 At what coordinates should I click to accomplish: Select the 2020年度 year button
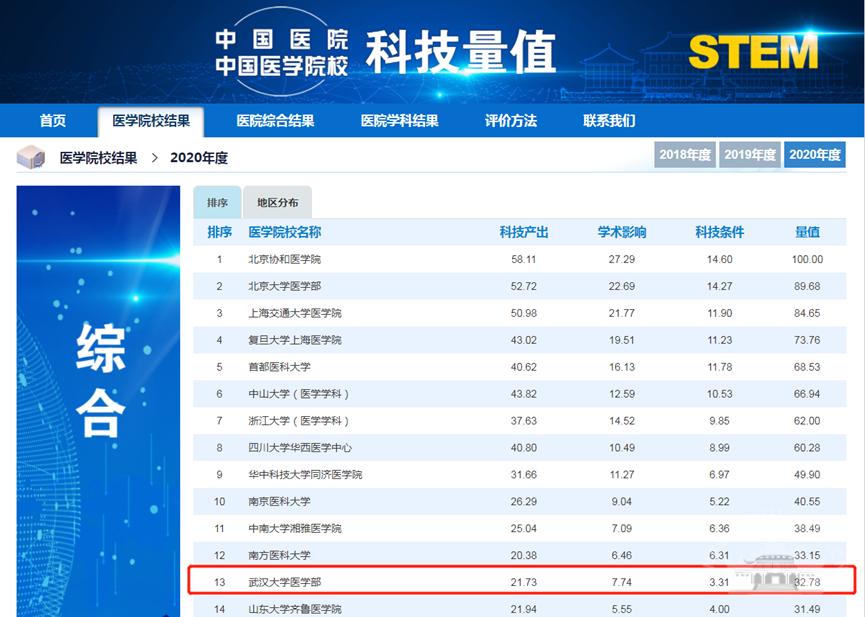[x=814, y=155]
